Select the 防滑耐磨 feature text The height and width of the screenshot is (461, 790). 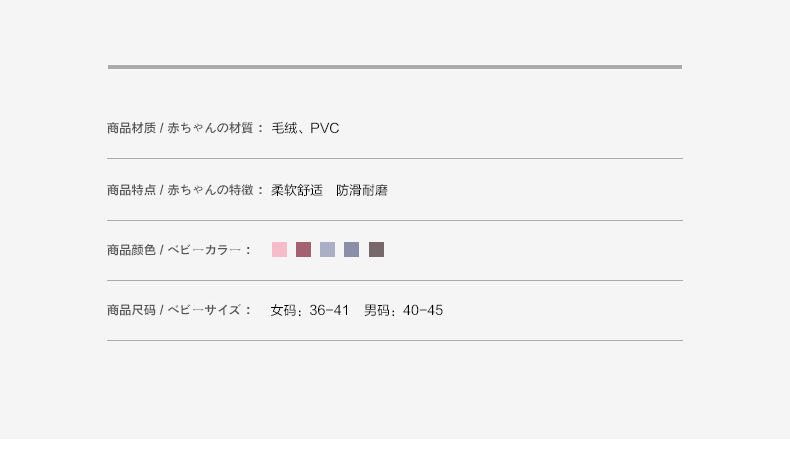[362, 190]
